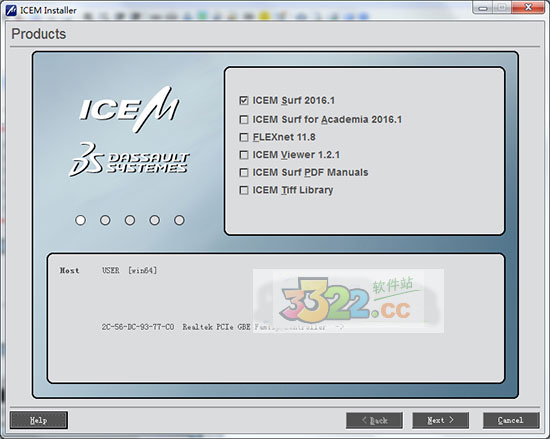The image size is (550, 440).
Task: Go back with the Back button
Action: (x=374, y=420)
